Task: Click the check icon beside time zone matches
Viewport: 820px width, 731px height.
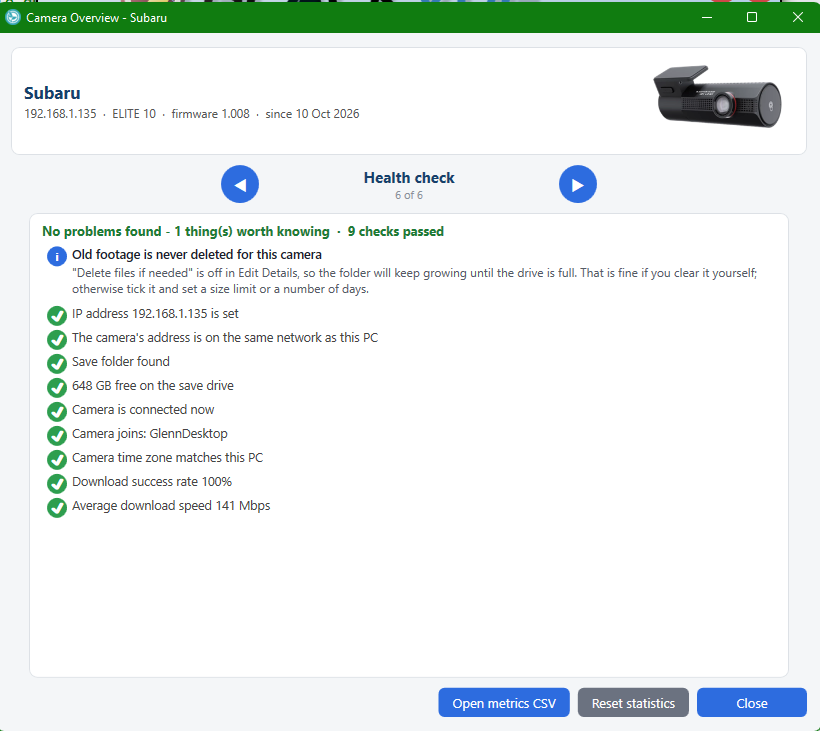Action: tap(56, 460)
